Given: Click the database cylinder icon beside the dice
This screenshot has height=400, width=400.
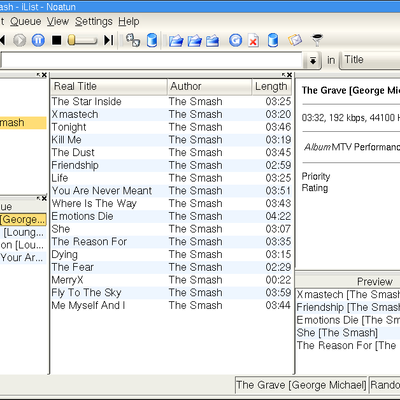Looking at the screenshot, I should click(x=152, y=40).
